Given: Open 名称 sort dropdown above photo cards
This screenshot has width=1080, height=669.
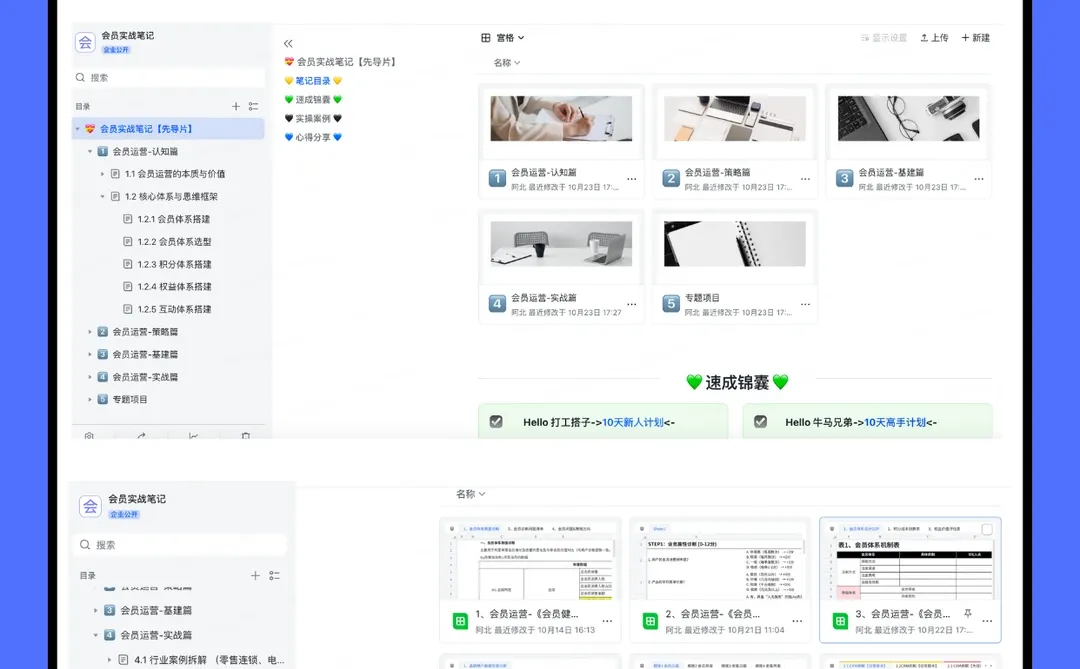Looking at the screenshot, I should click(507, 63).
